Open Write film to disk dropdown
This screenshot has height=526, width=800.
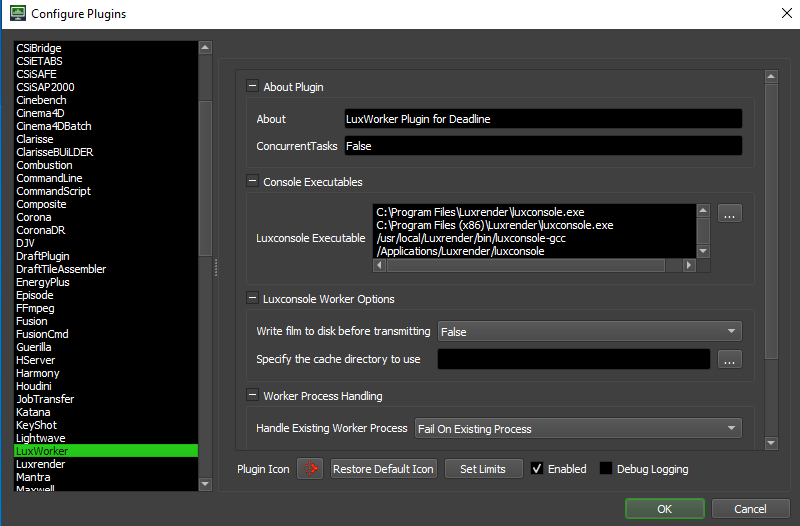(589, 331)
